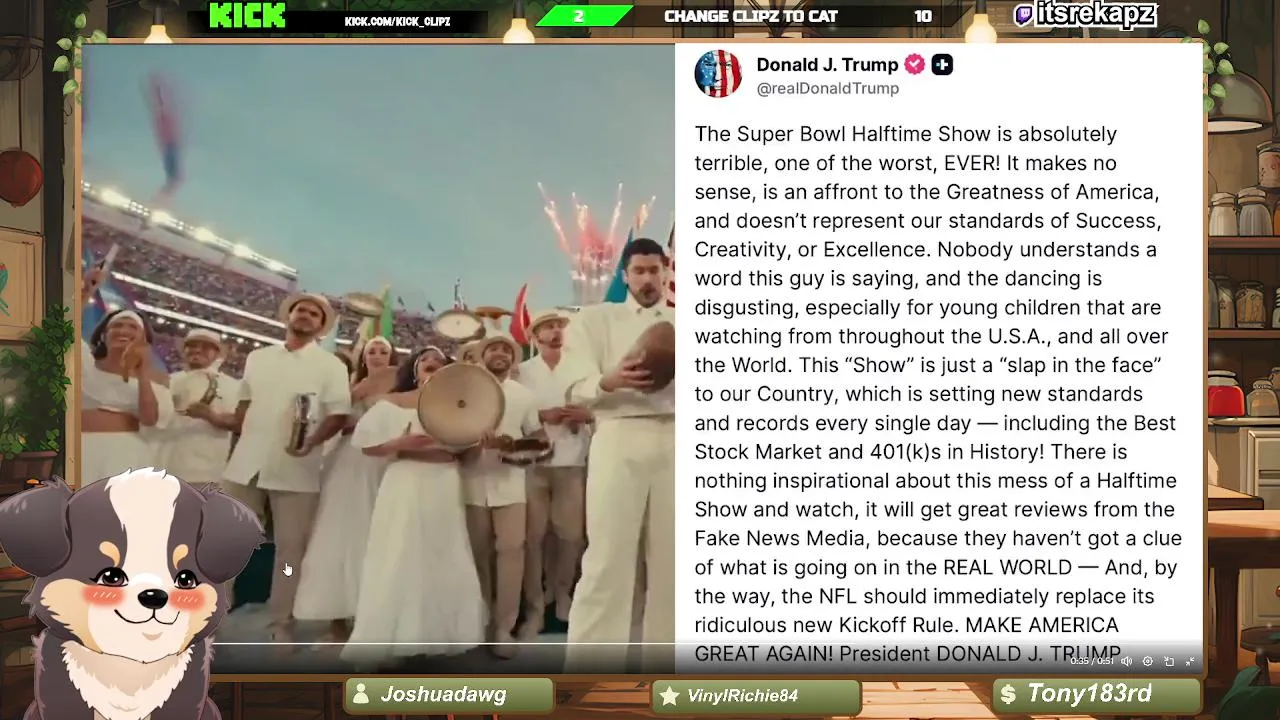Click the itsrekapz channel name

(x=1097, y=14)
